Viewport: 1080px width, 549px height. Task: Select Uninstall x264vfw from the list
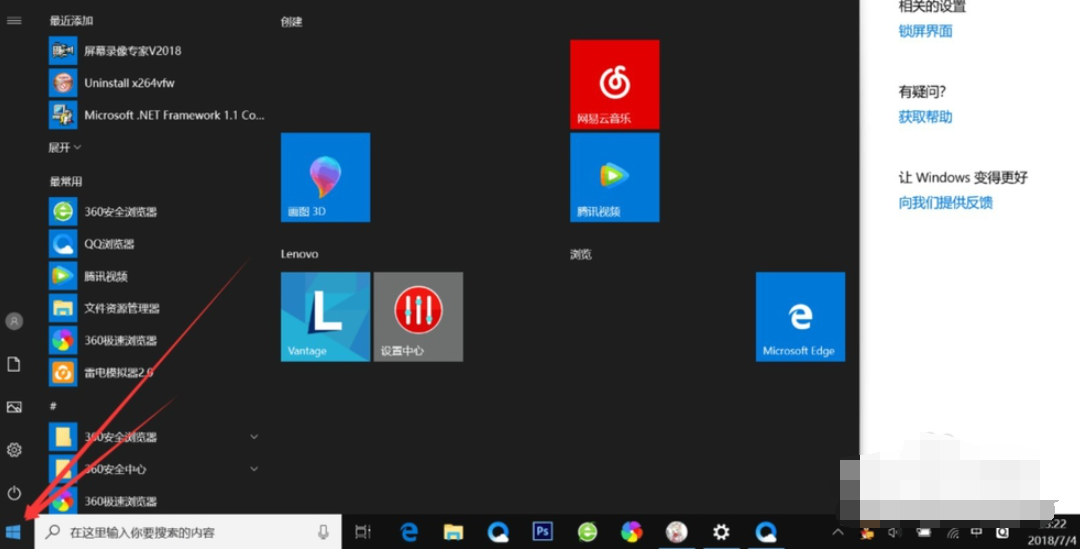pos(129,83)
